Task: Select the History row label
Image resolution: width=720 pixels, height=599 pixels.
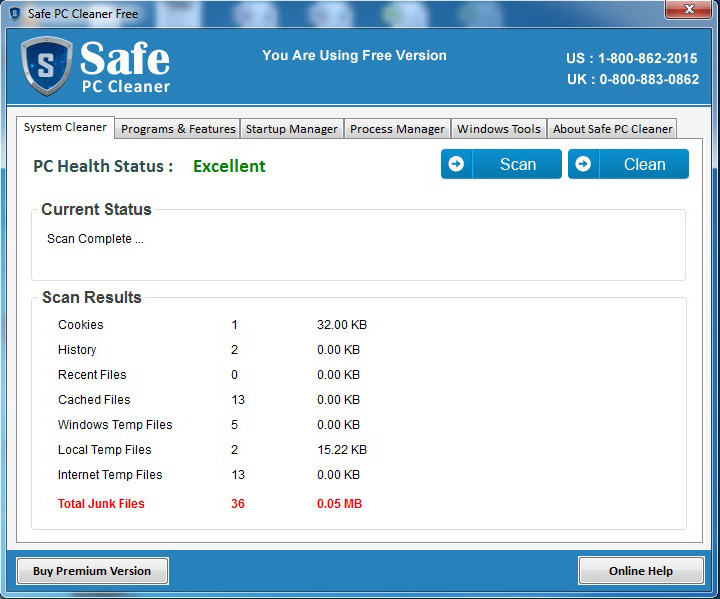Action: (x=77, y=350)
